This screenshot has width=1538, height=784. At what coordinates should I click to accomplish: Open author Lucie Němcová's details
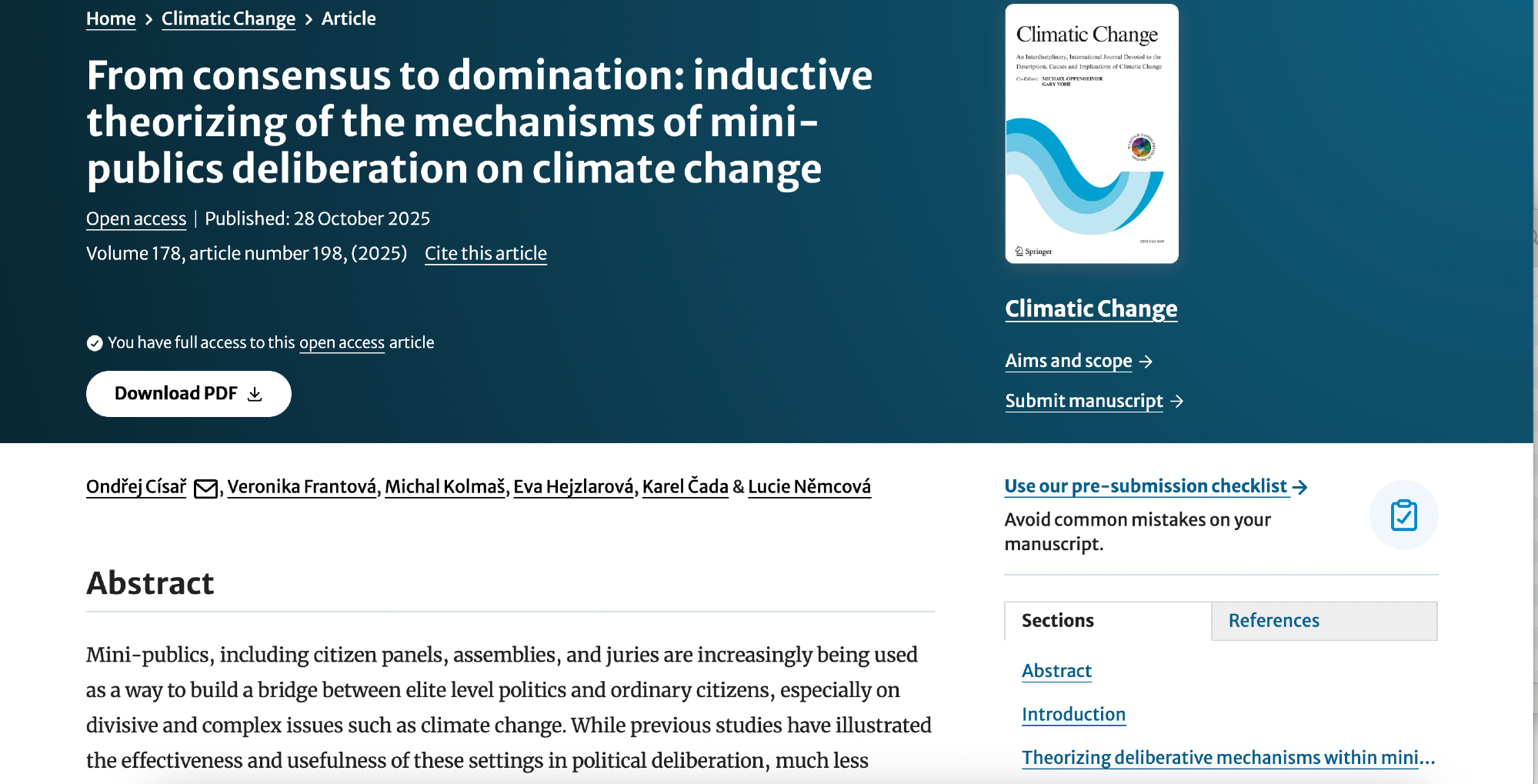(809, 487)
